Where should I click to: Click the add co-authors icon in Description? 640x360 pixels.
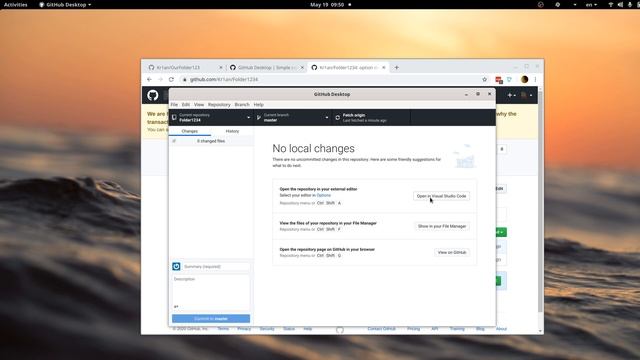click(176, 307)
